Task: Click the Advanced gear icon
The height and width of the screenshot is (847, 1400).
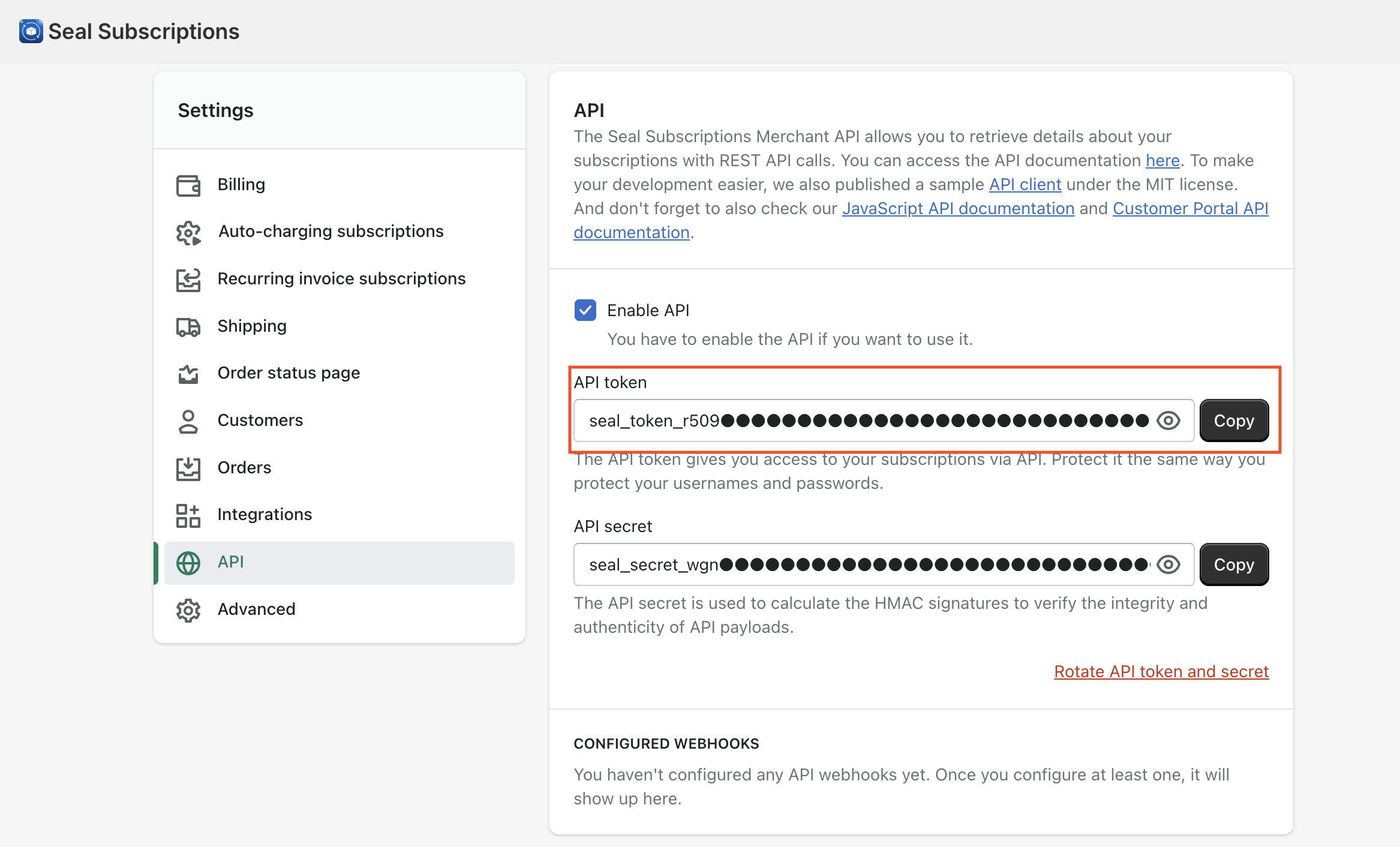Action: (x=188, y=610)
